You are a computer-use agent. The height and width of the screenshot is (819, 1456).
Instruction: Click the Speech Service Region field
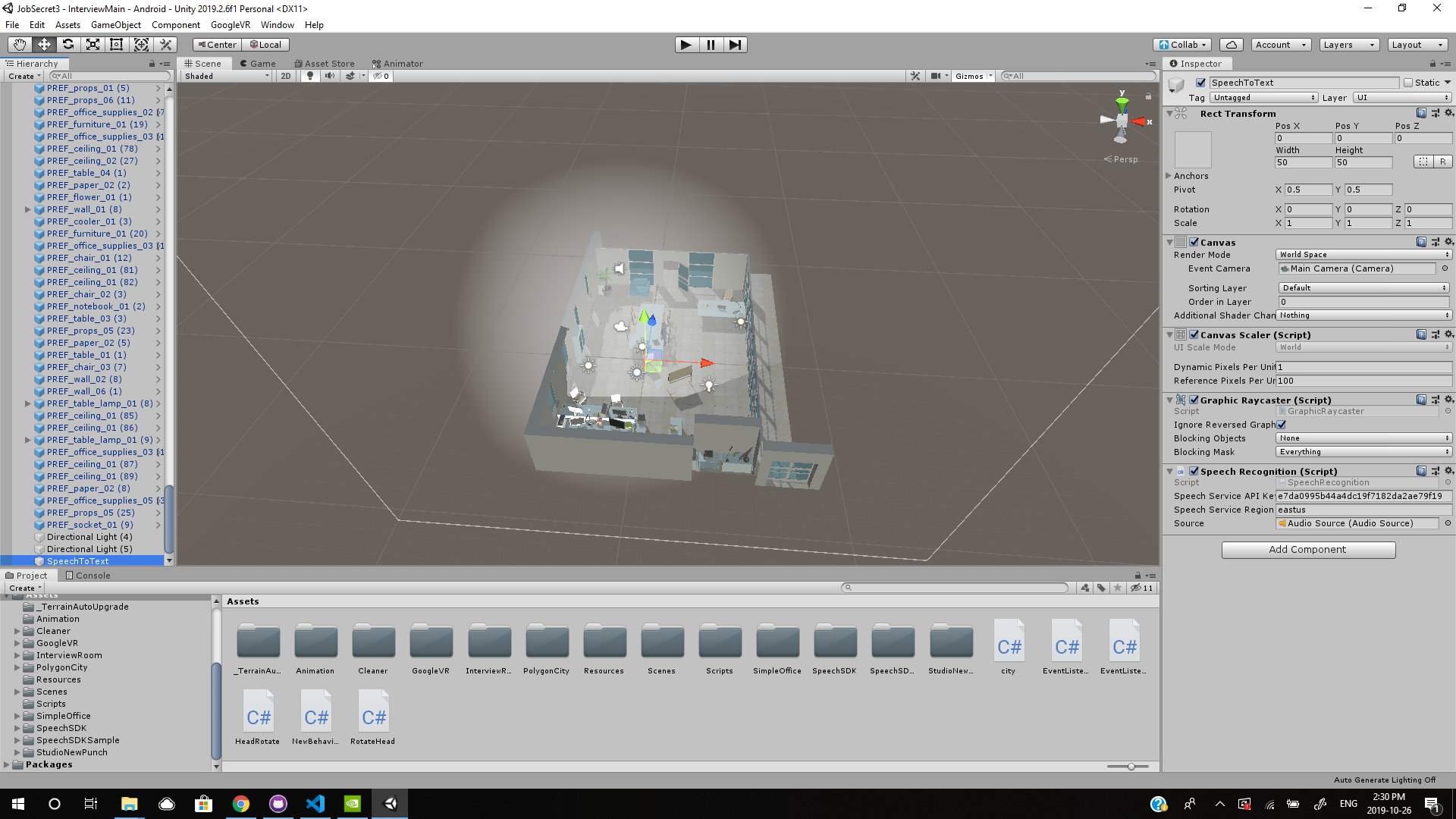coord(1363,510)
